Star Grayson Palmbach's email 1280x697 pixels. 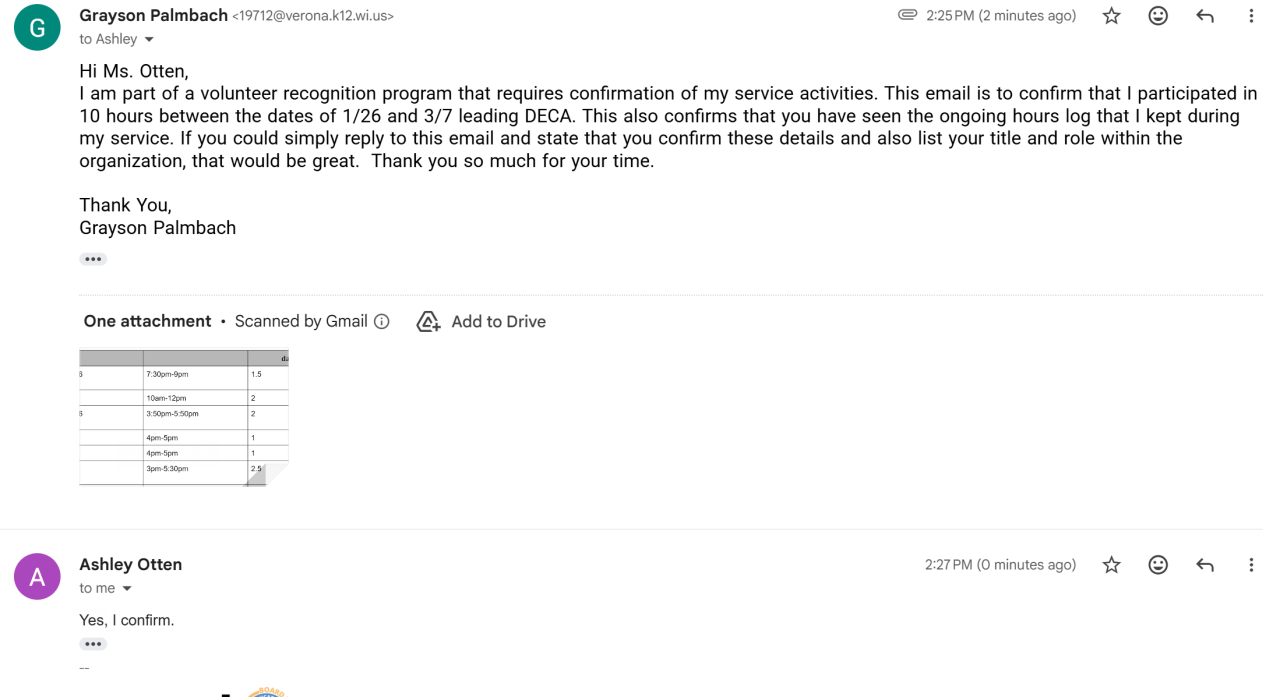pos(1111,16)
